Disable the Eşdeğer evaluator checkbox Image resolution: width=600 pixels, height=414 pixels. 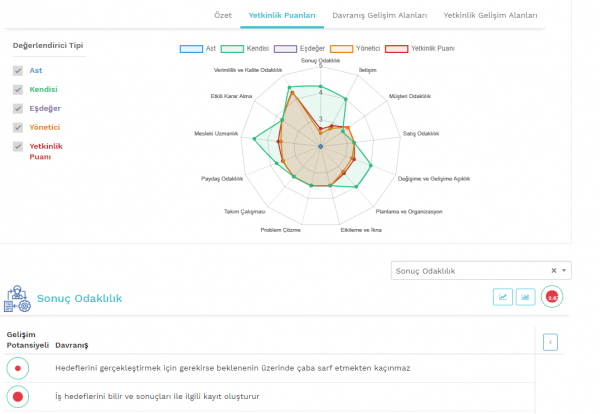[x=18, y=108]
